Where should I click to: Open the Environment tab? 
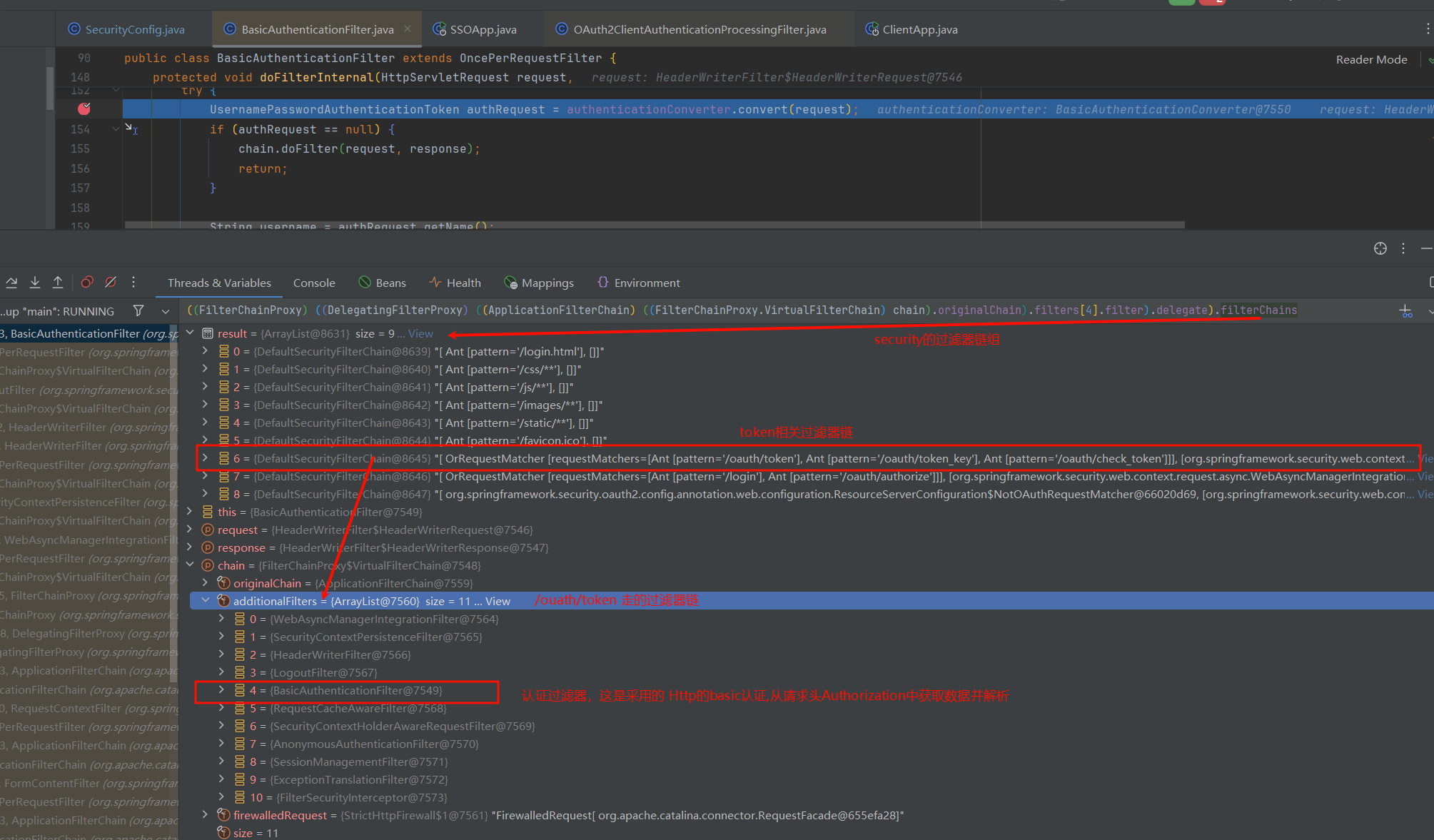click(638, 283)
